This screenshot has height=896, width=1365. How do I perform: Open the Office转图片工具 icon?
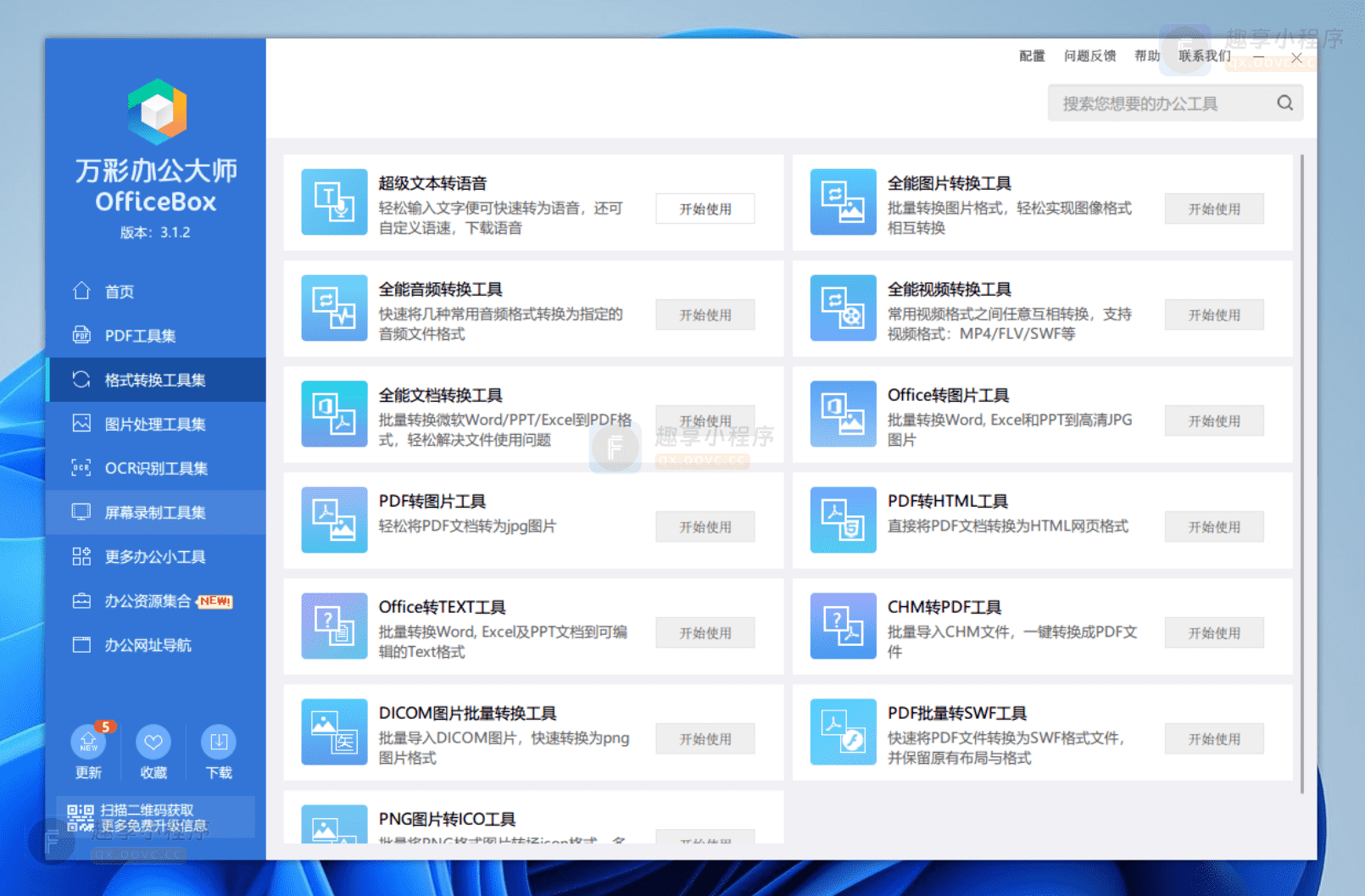pyautogui.click(x=843, y=414)
